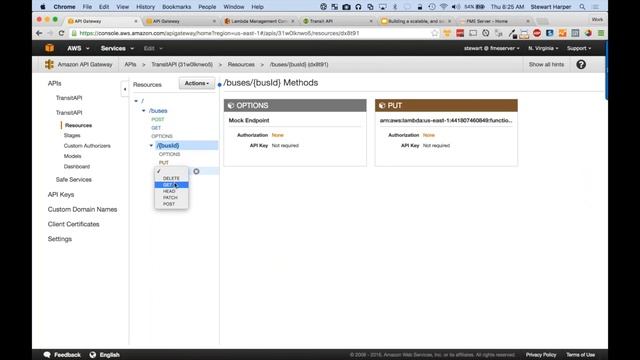640x360 pixels.
Task: Open the Support dropdown
Action: tap(579, 48)
